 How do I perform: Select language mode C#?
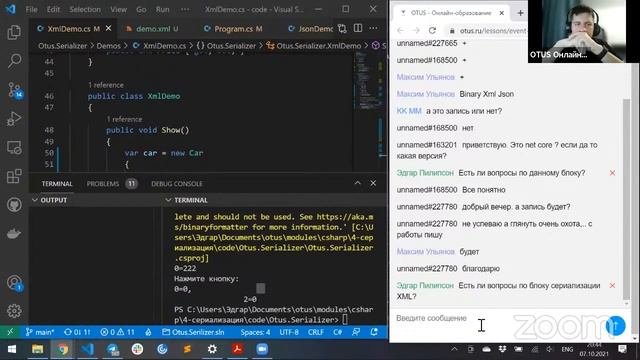(x=338, y=332)
